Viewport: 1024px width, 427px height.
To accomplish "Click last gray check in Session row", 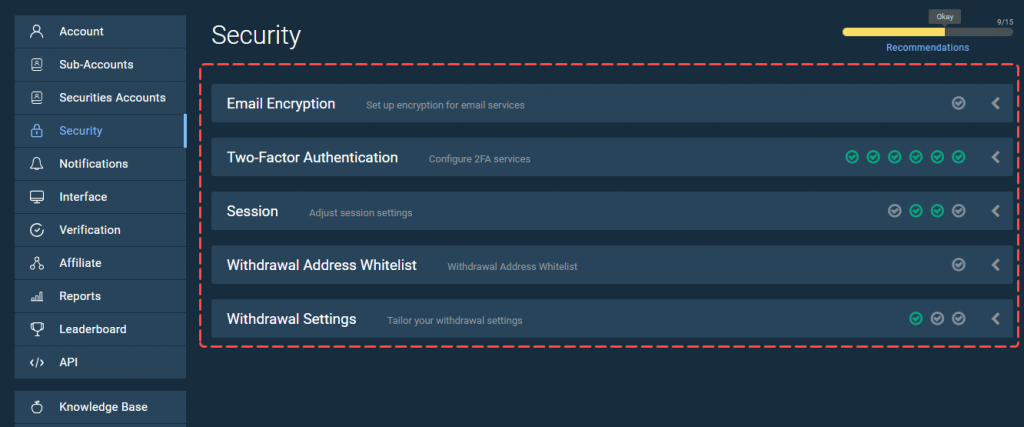I will click(959, 211).
